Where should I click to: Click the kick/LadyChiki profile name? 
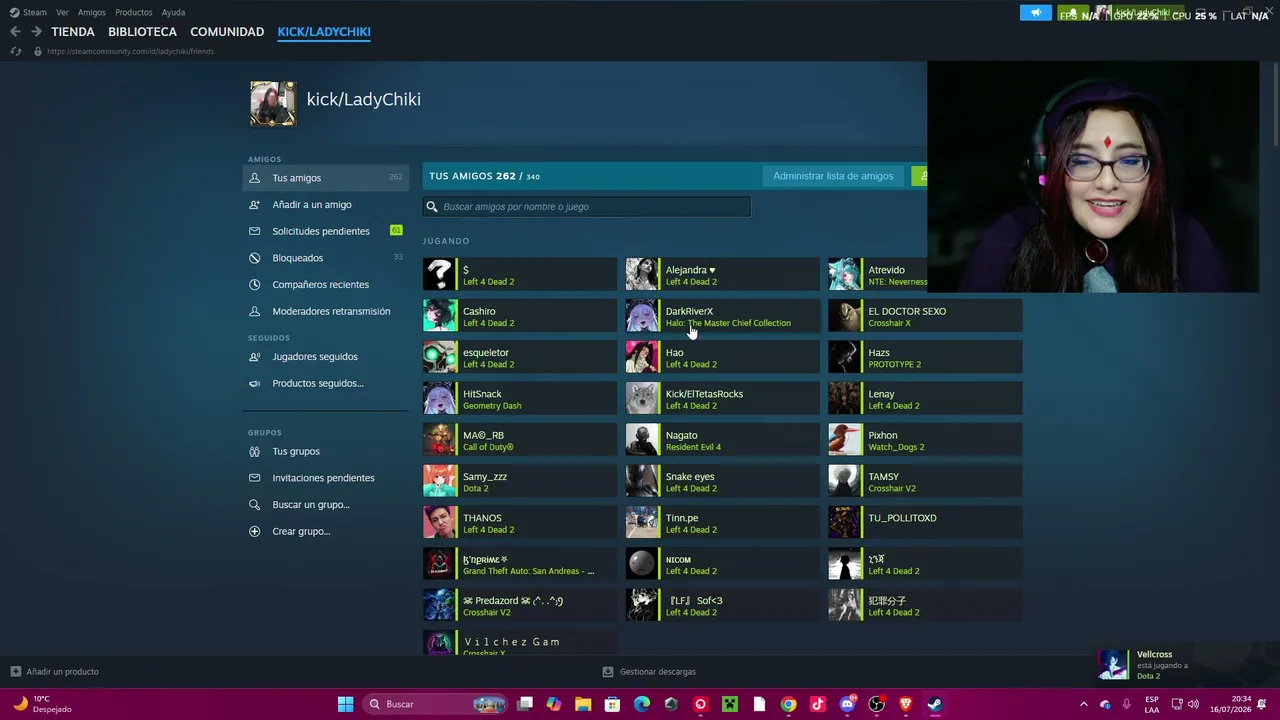pyautogui.click(x=363, y=99)
